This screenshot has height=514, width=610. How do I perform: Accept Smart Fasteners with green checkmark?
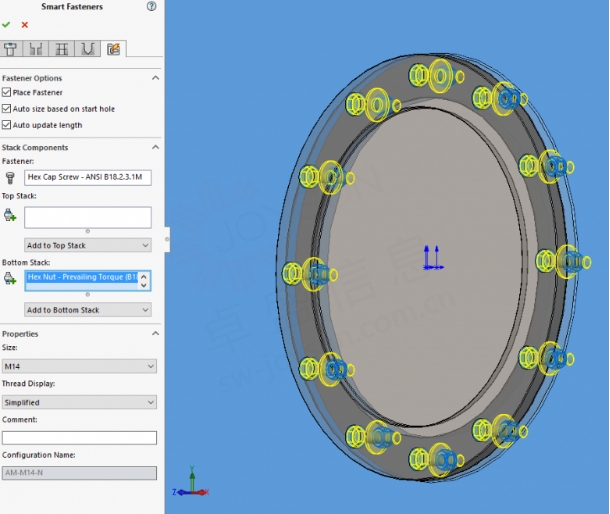[x=6, y=25]
